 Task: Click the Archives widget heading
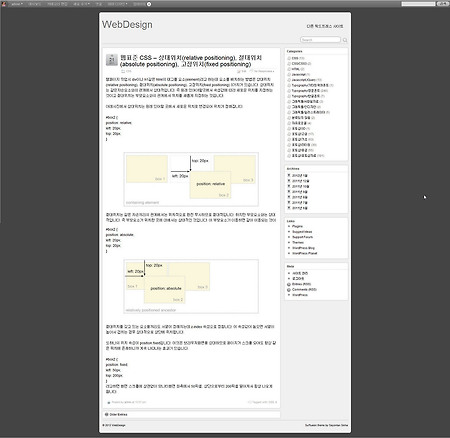293,169
